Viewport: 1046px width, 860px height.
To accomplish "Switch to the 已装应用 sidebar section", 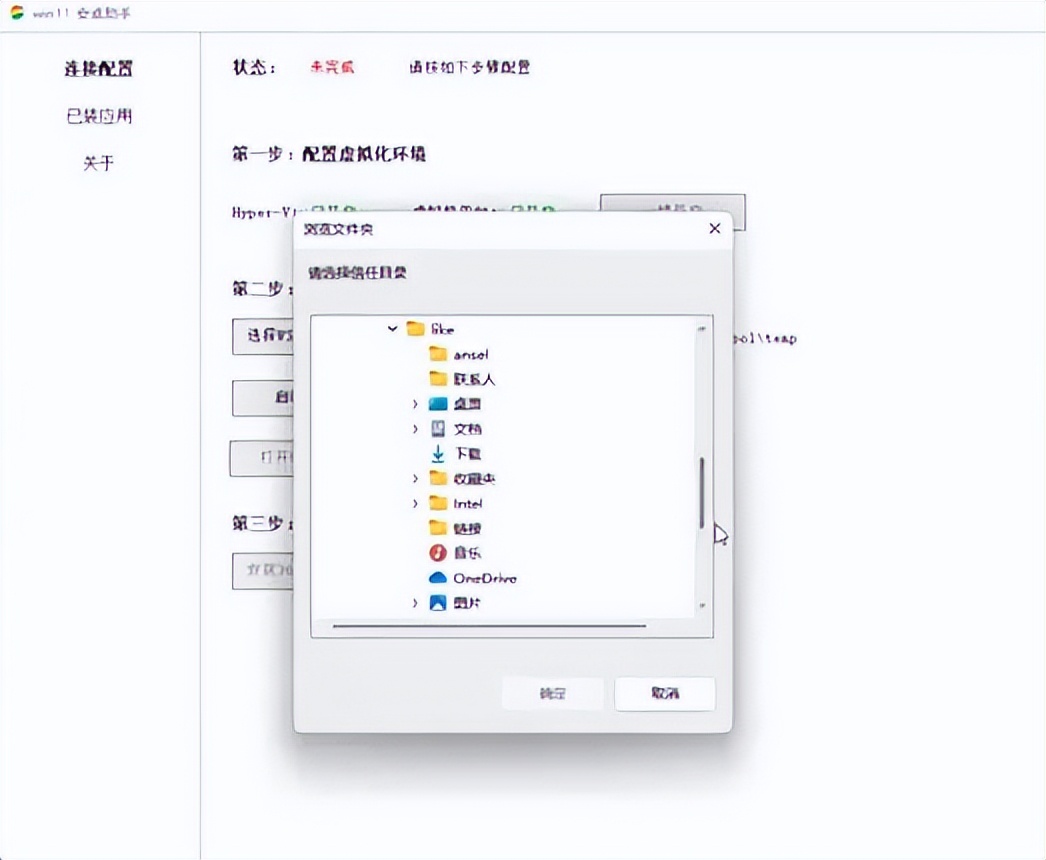I will (98, 116).
